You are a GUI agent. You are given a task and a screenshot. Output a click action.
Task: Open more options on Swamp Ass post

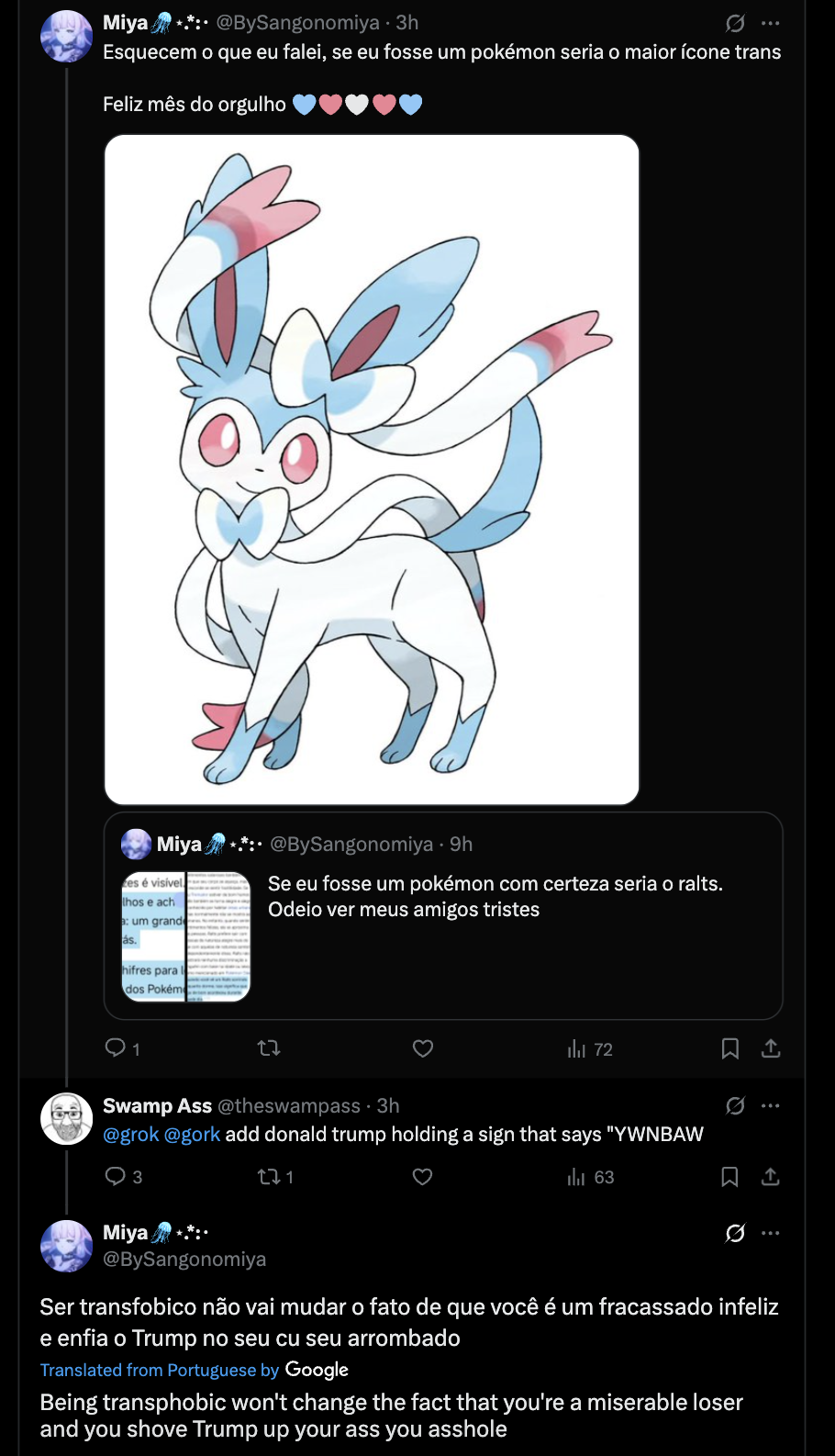(771, 1105)
